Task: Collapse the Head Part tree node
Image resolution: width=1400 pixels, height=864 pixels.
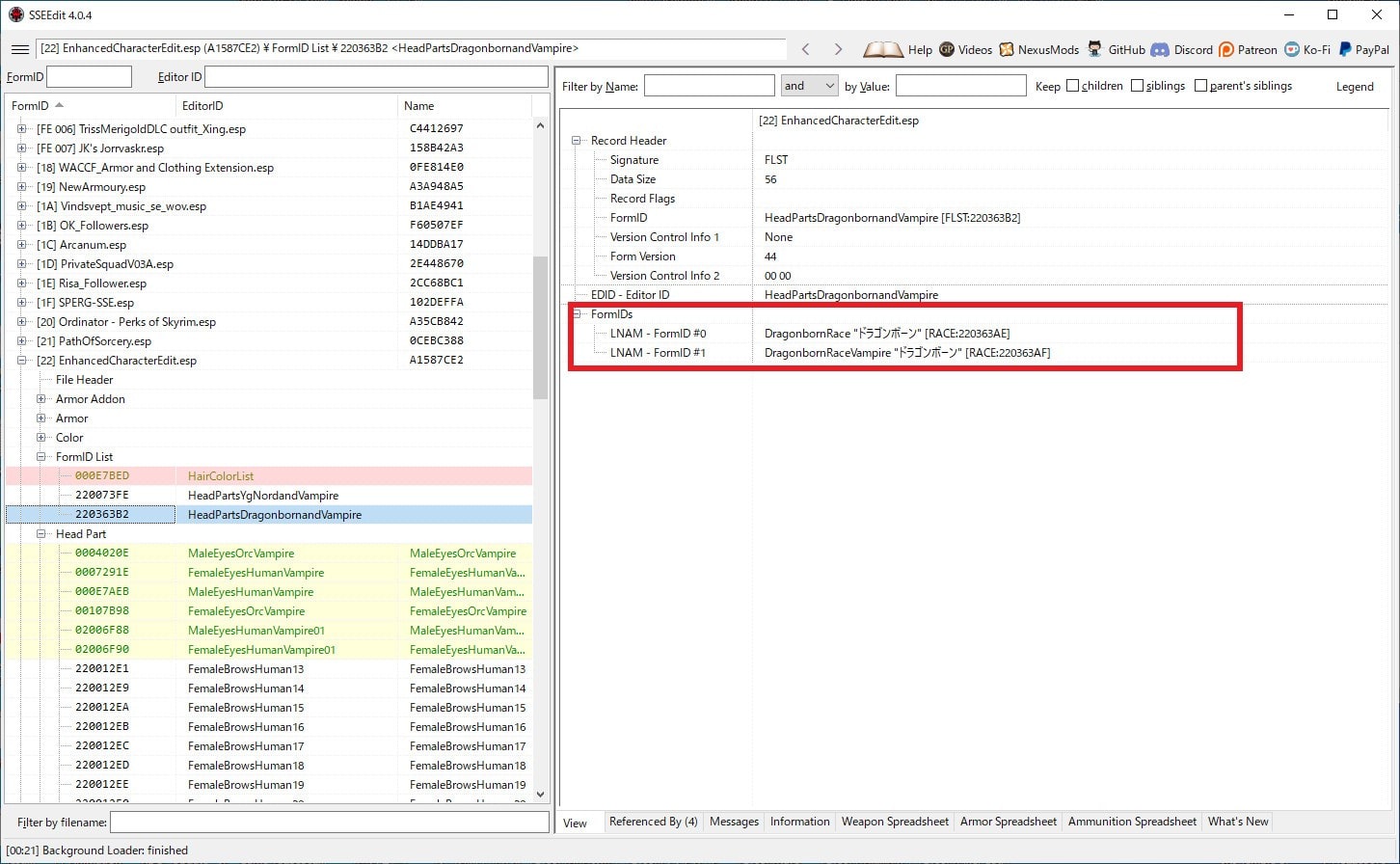Action: coord(41,534)
